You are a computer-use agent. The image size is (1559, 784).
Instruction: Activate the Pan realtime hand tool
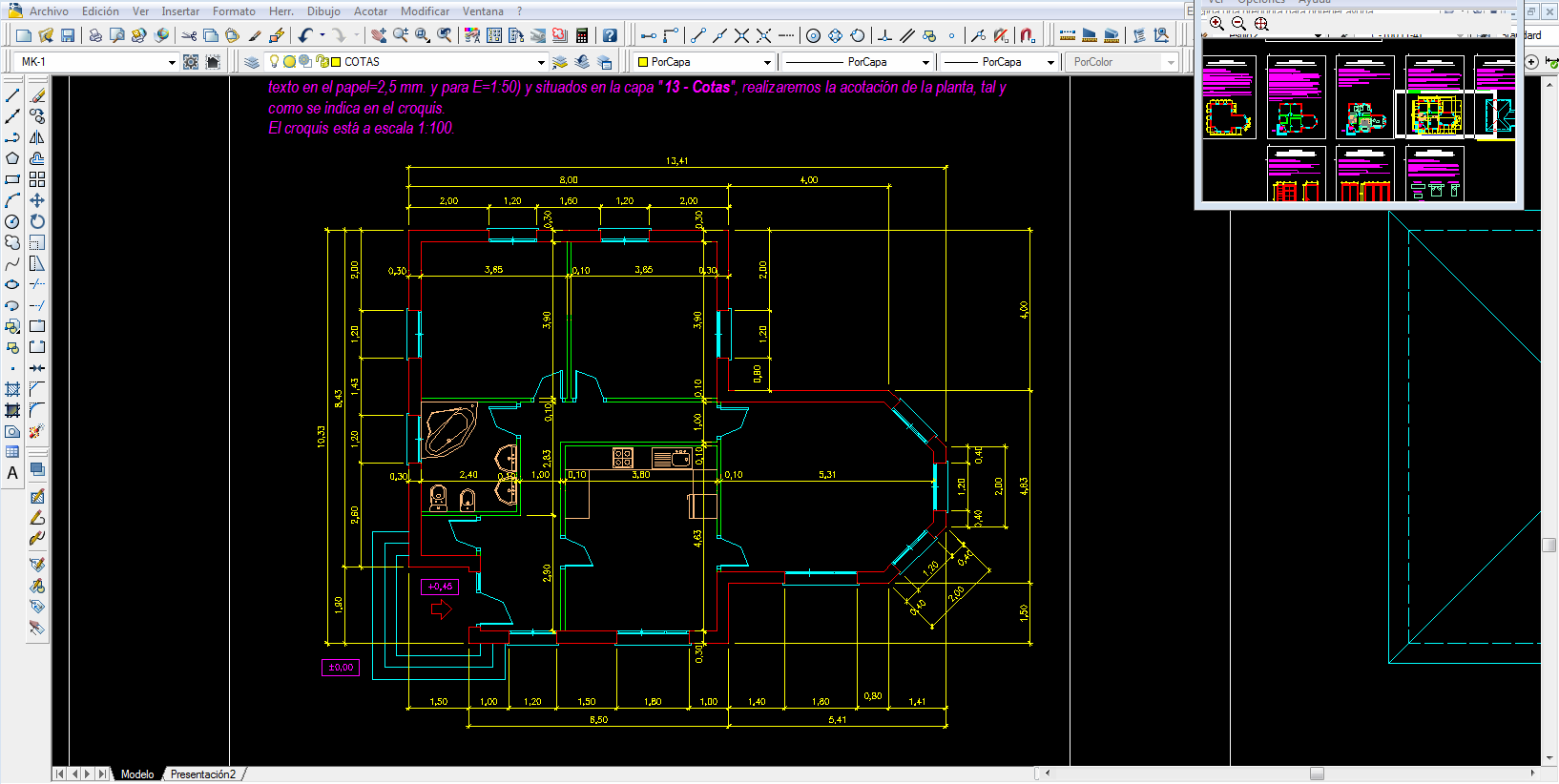[379, 35]
